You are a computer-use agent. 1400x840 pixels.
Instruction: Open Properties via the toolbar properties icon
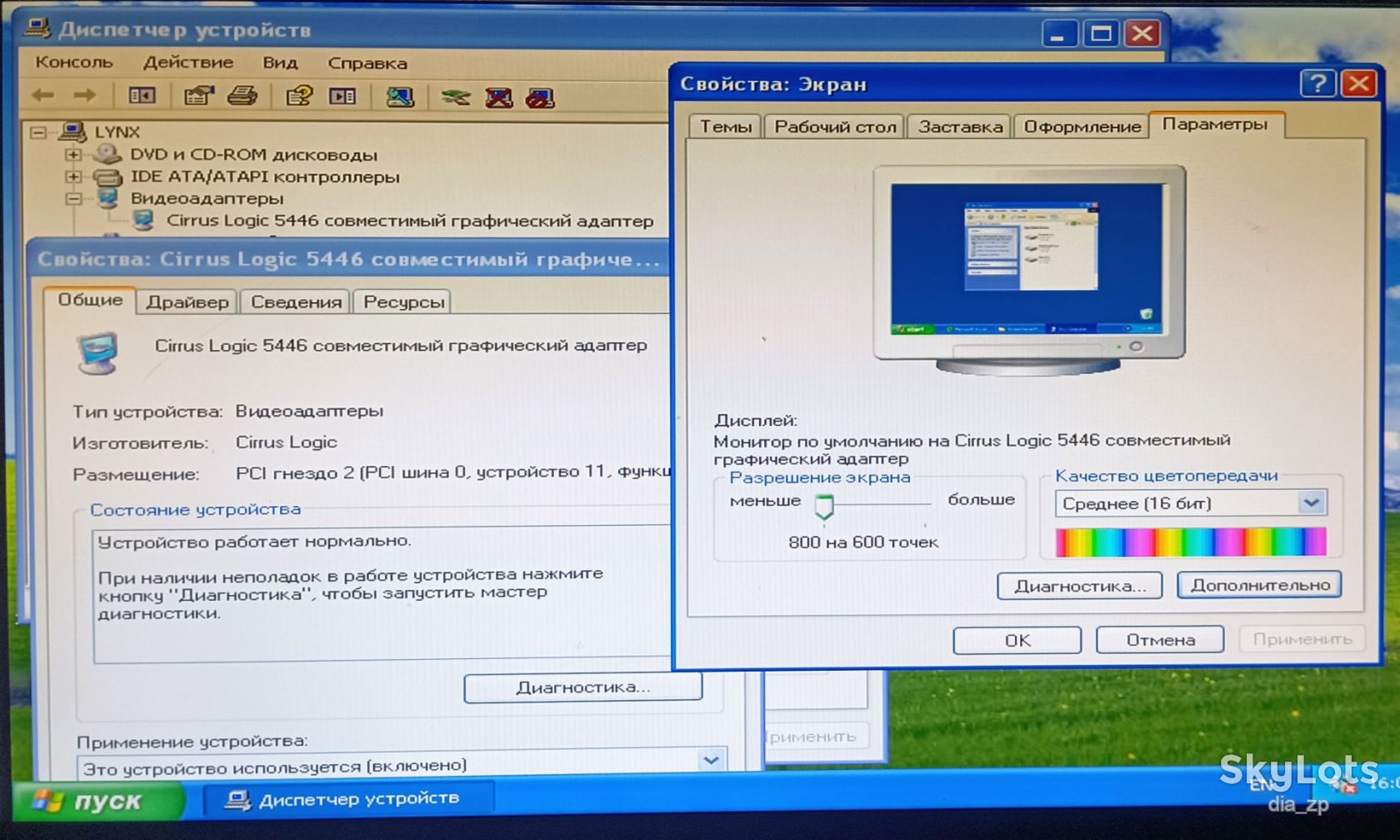(x=198, y=96)
